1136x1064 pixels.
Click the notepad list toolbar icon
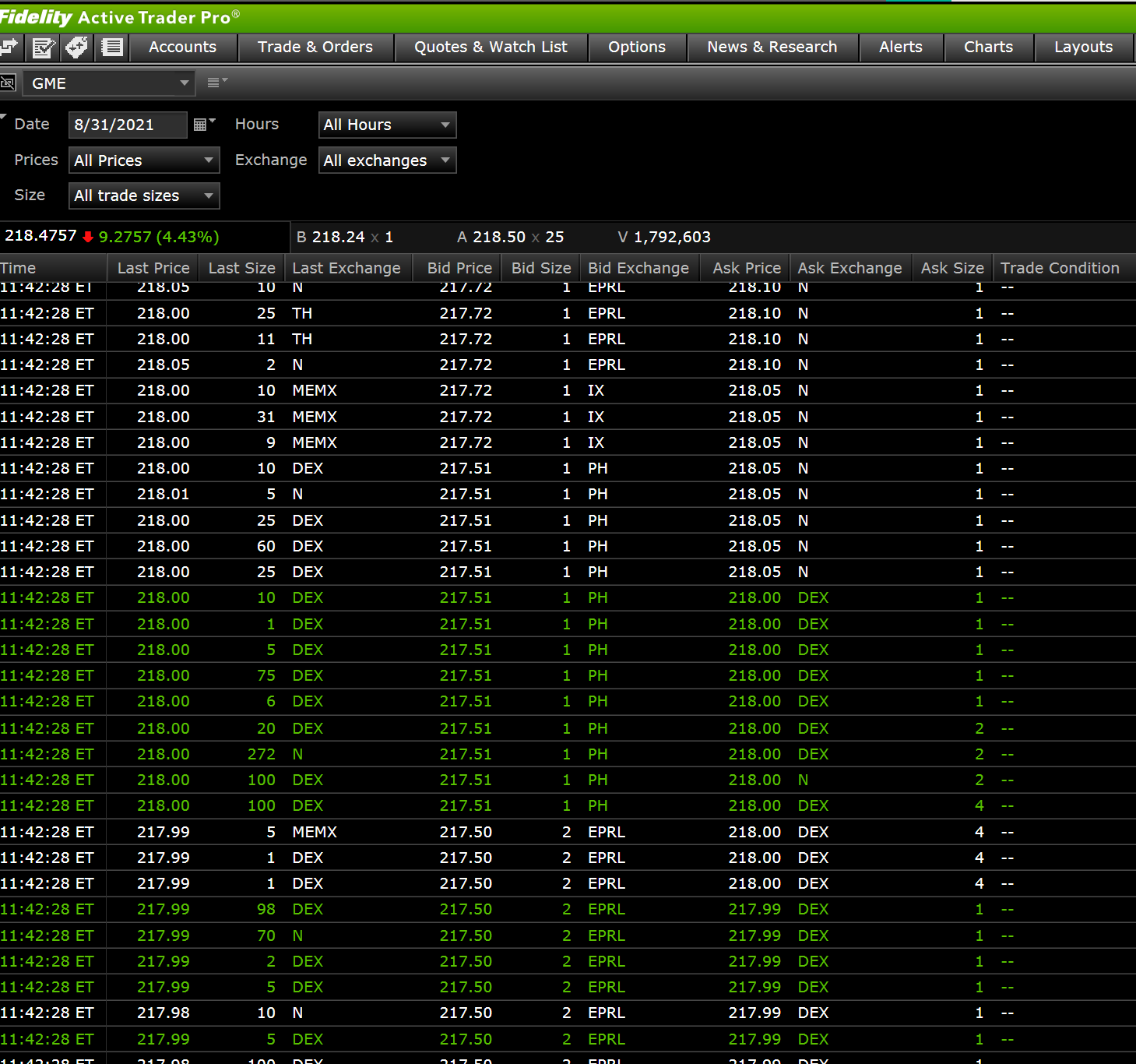click(x=112, y=48)
